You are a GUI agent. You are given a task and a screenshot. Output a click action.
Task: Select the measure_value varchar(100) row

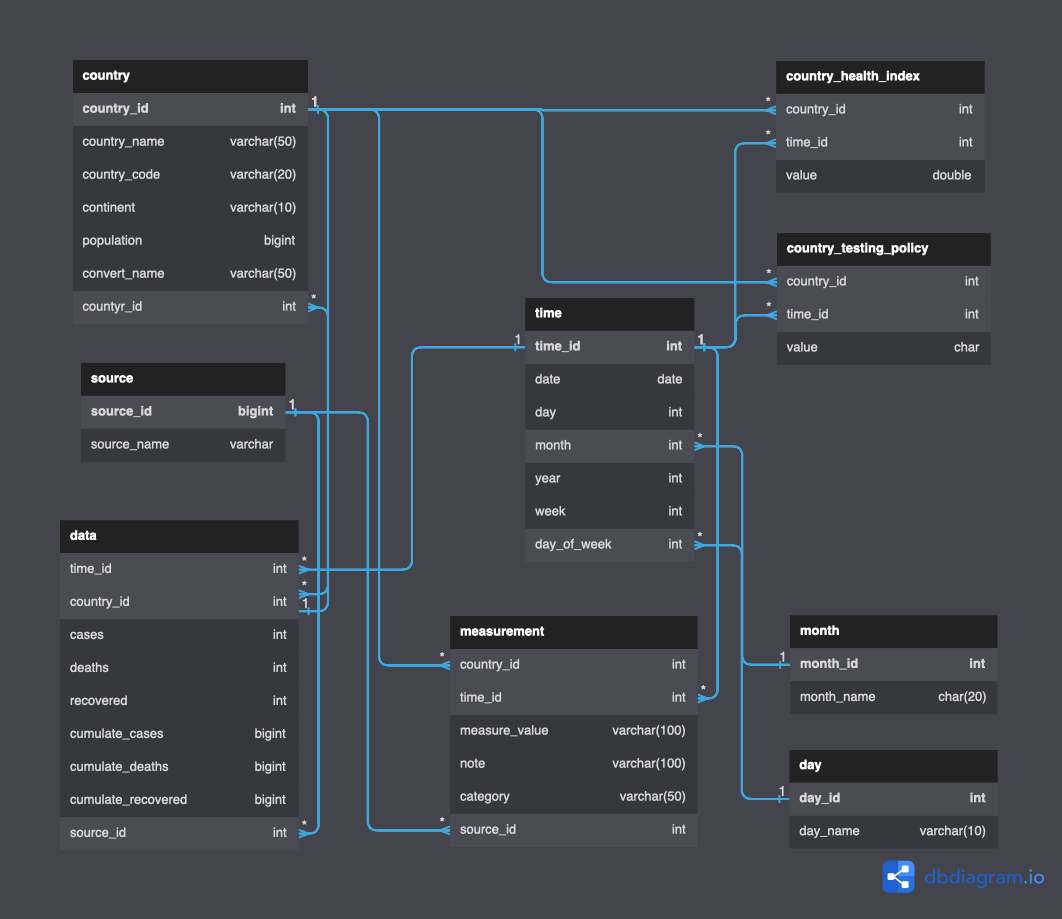[x=574, y=731]
